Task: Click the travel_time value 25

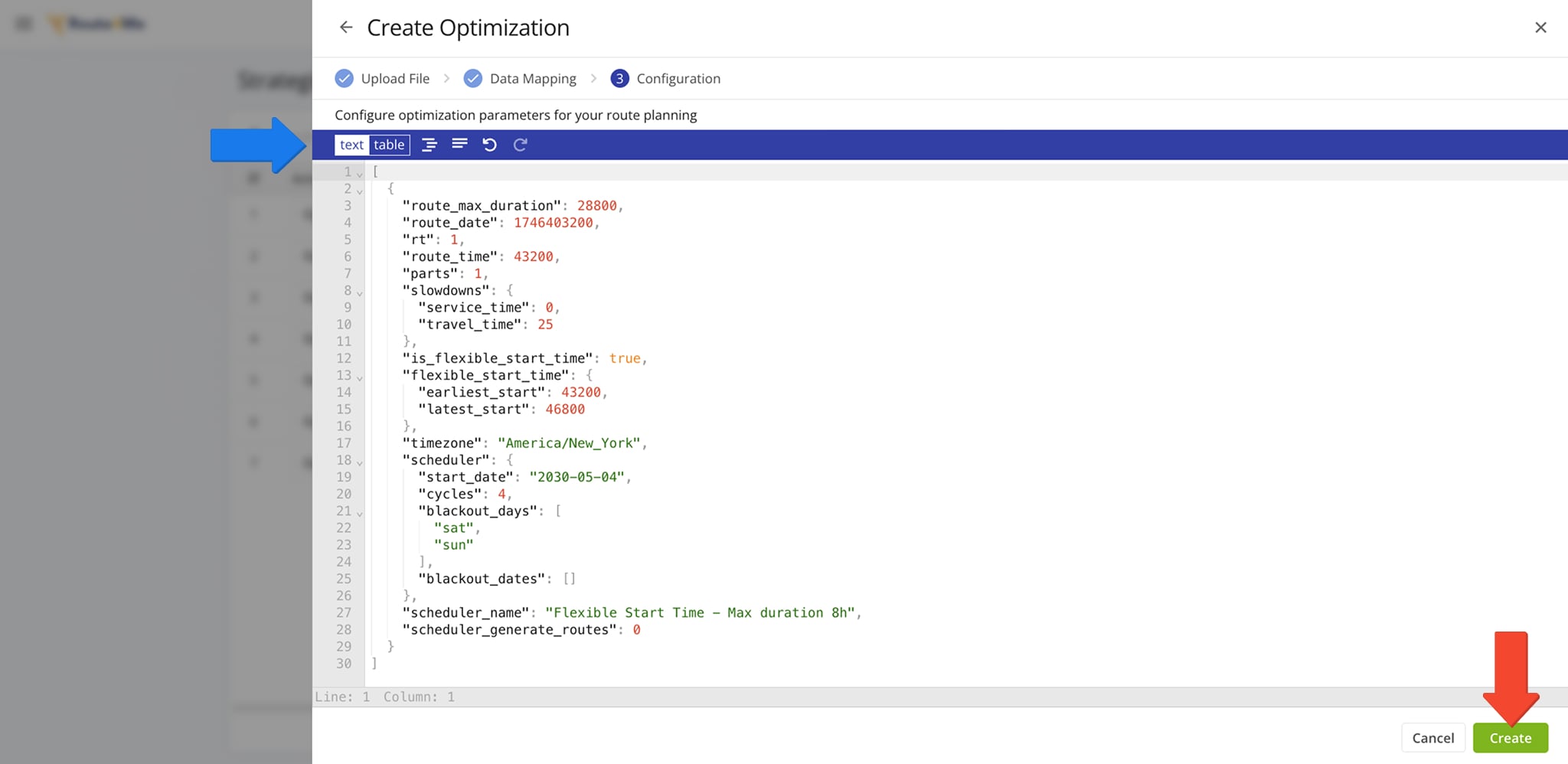Action: [x=545, y=324]
